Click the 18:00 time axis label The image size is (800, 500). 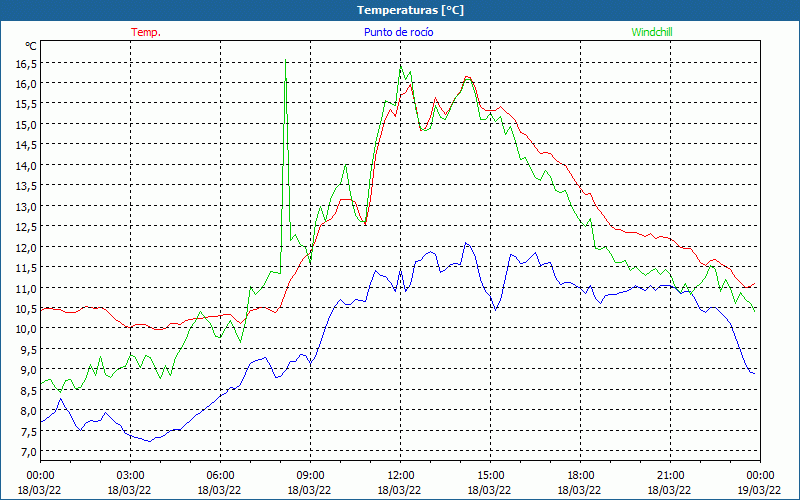pyautogui.click(x=581, y=476)
